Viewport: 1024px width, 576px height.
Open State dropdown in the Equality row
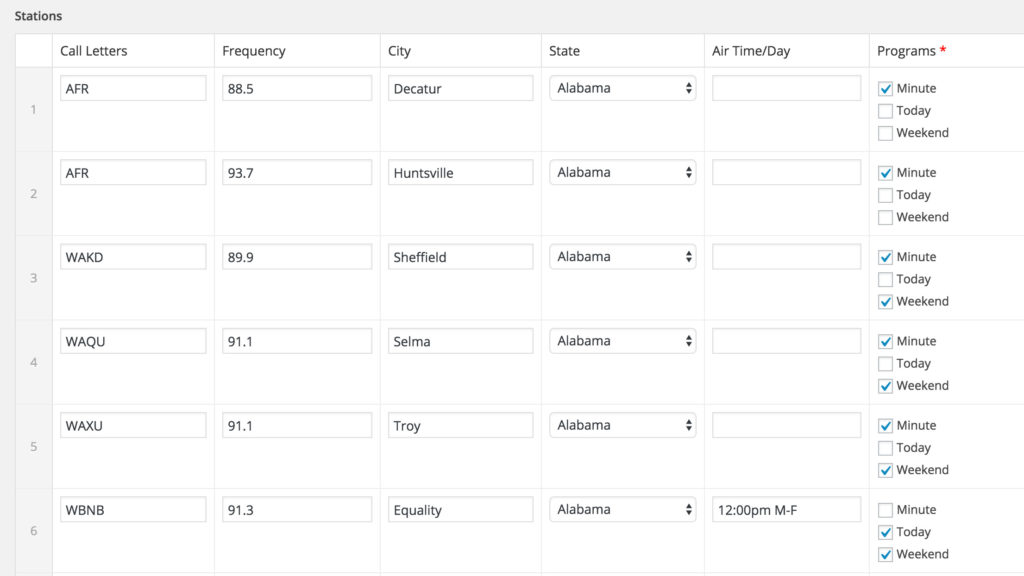tap(623, 510)
